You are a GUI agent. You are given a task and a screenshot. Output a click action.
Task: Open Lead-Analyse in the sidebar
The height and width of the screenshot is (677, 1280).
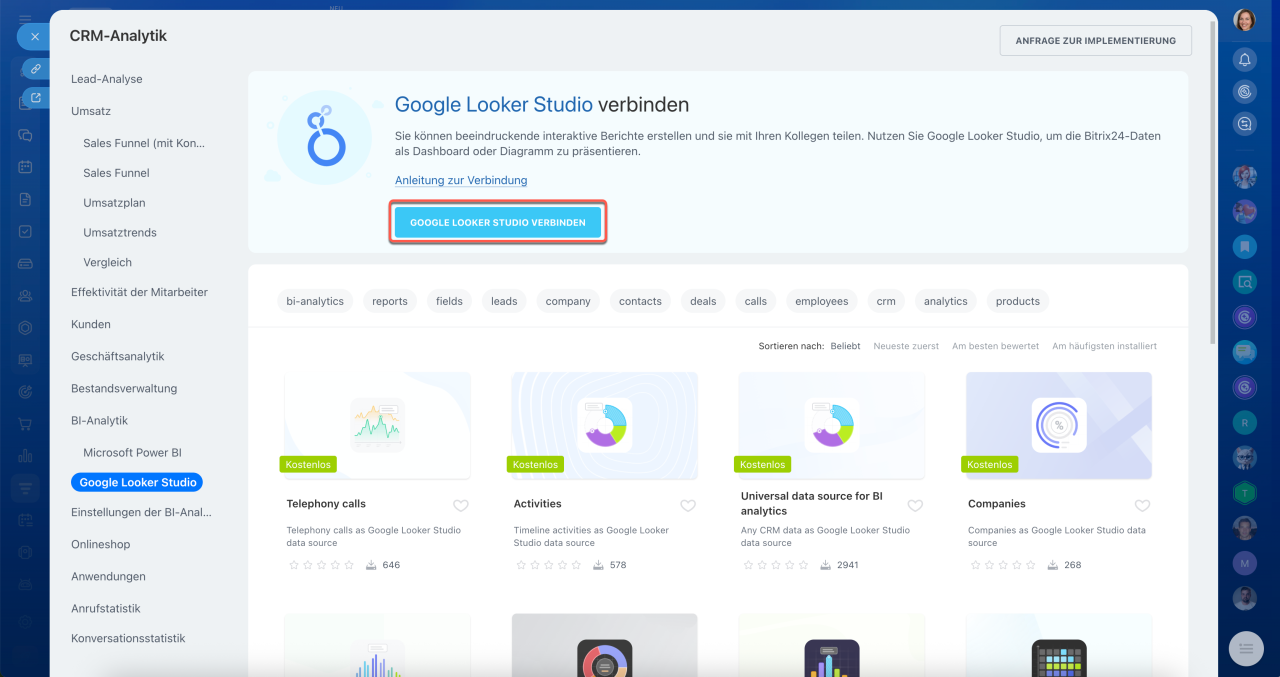107,79
